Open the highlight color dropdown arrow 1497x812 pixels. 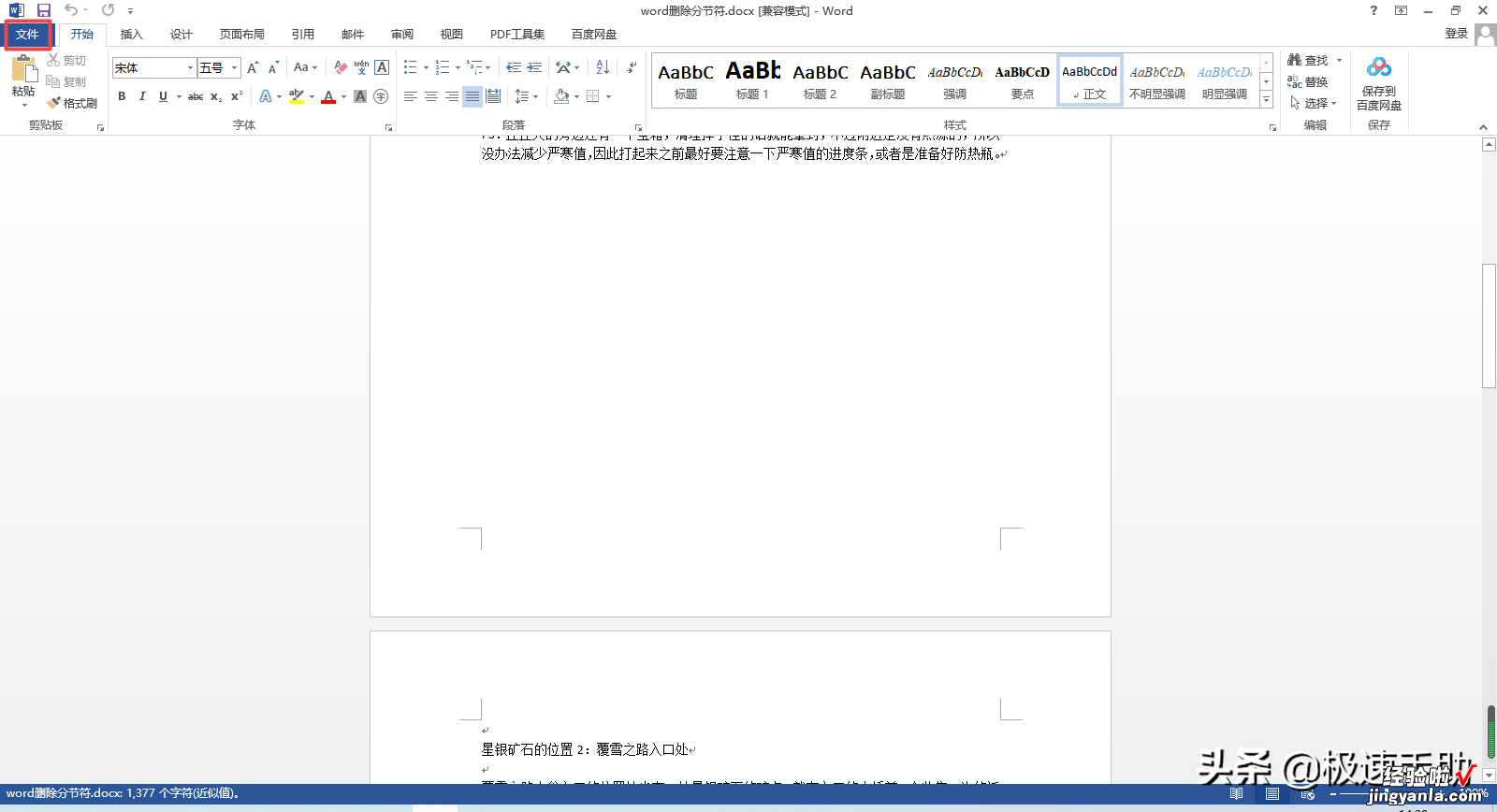coord(312,96)
